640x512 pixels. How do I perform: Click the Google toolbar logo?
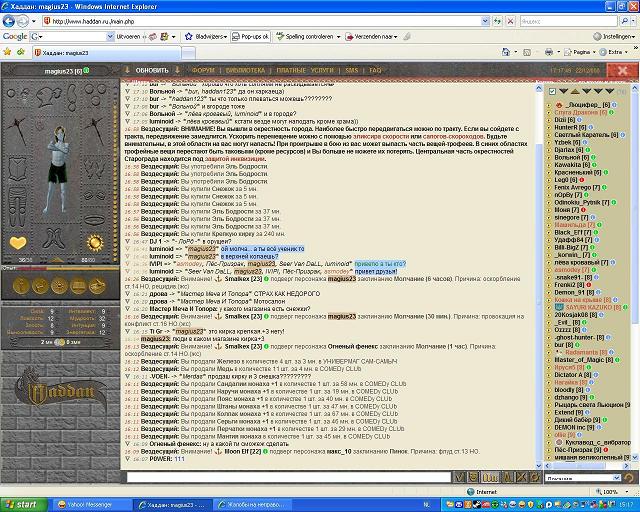pyautogui.click(x=15, y=35)
